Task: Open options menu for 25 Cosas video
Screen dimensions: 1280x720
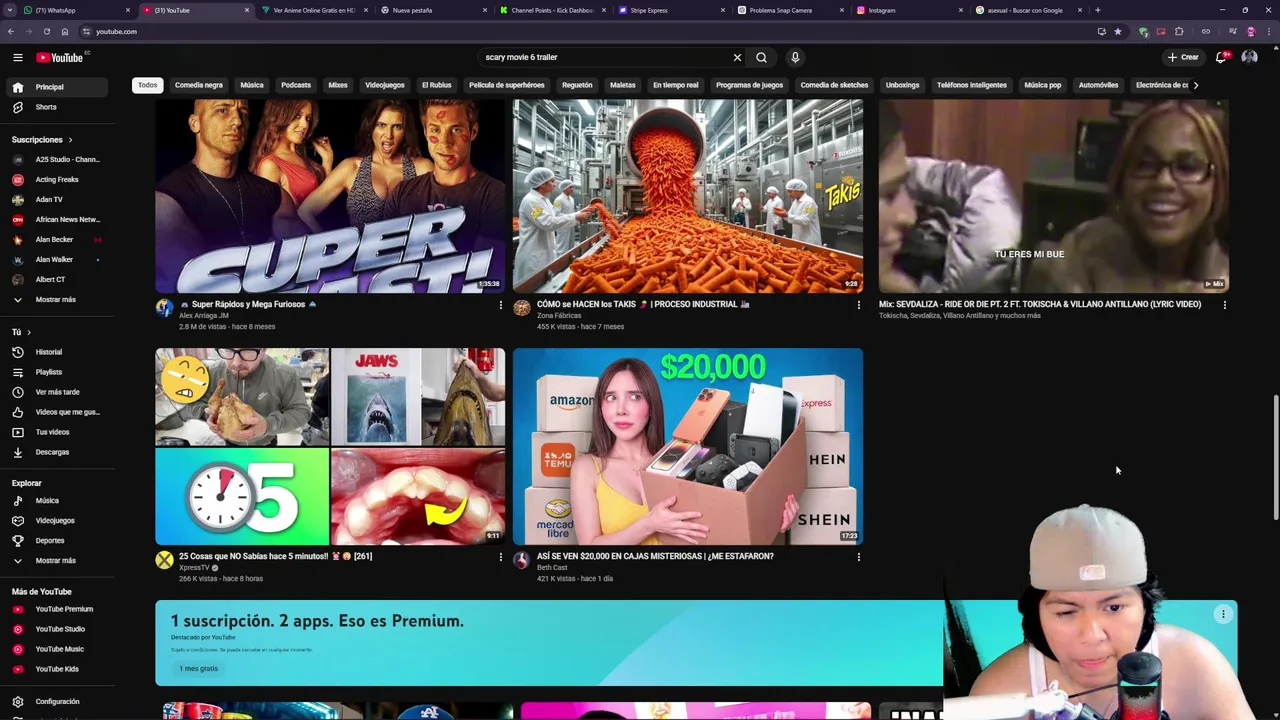Action: (501, 557)
